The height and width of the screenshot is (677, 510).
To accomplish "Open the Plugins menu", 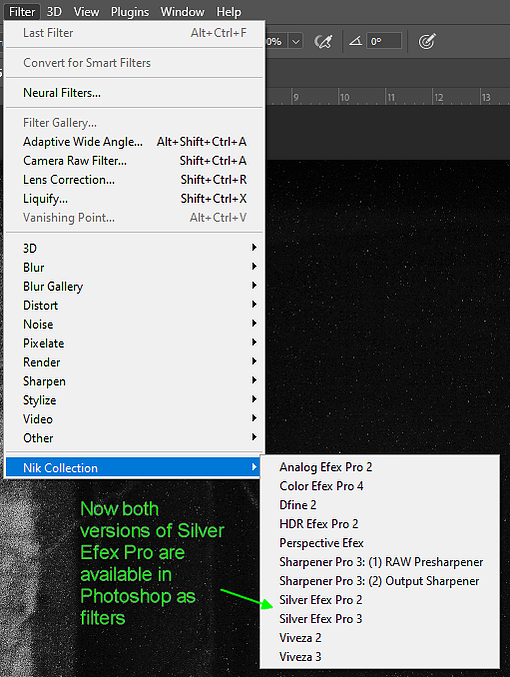I will [130, 12].
